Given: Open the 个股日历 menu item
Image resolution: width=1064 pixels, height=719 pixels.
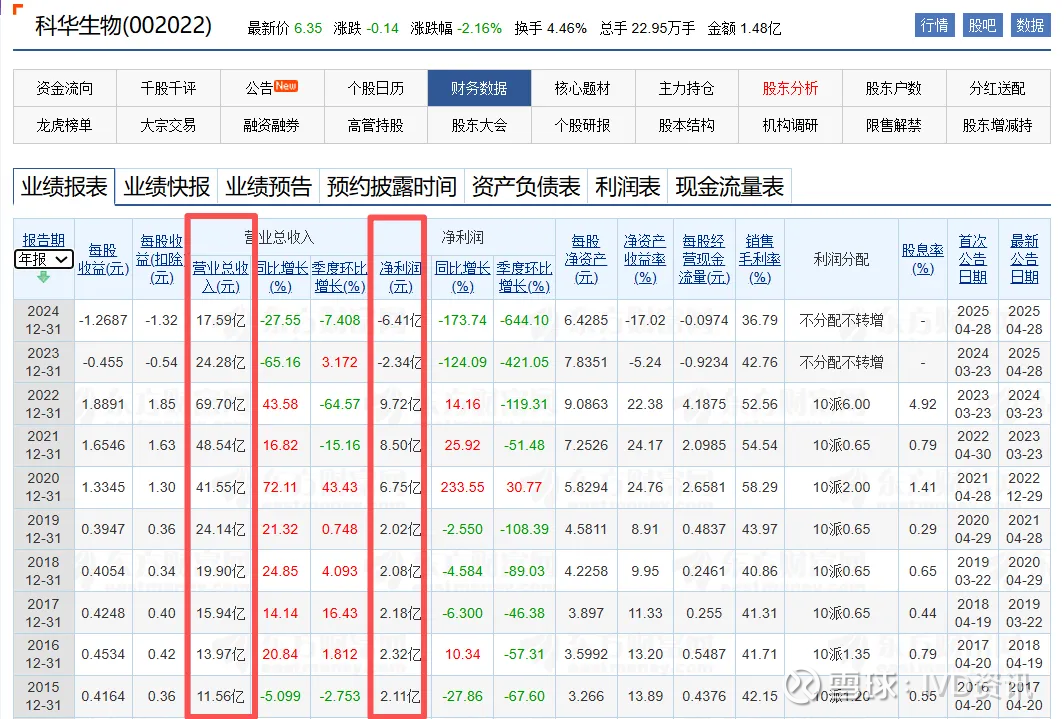Looking at the screenshot, I should (376, 88).
